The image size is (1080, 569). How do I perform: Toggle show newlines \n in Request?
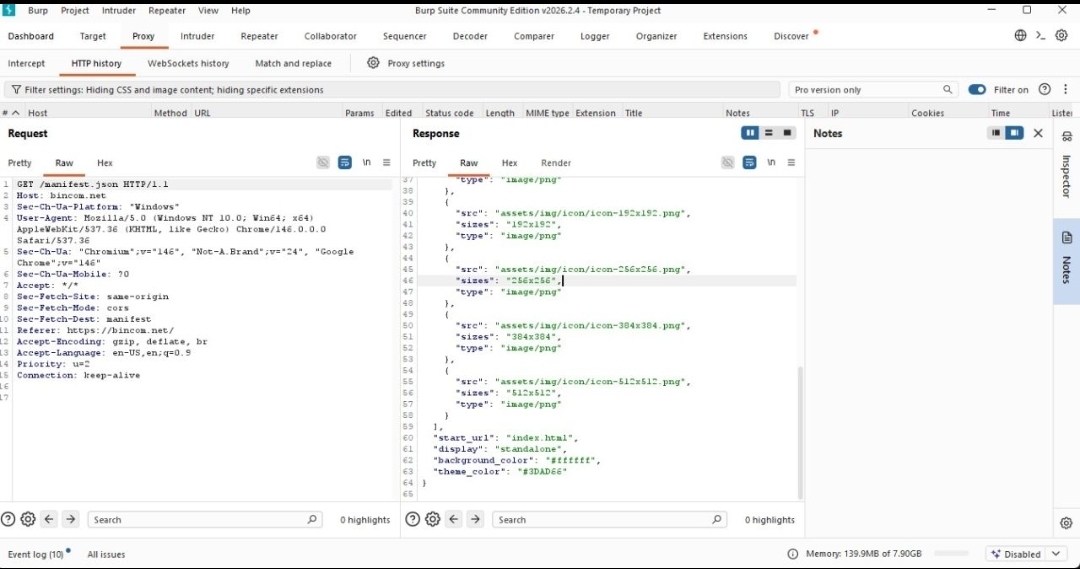(366, 163)
